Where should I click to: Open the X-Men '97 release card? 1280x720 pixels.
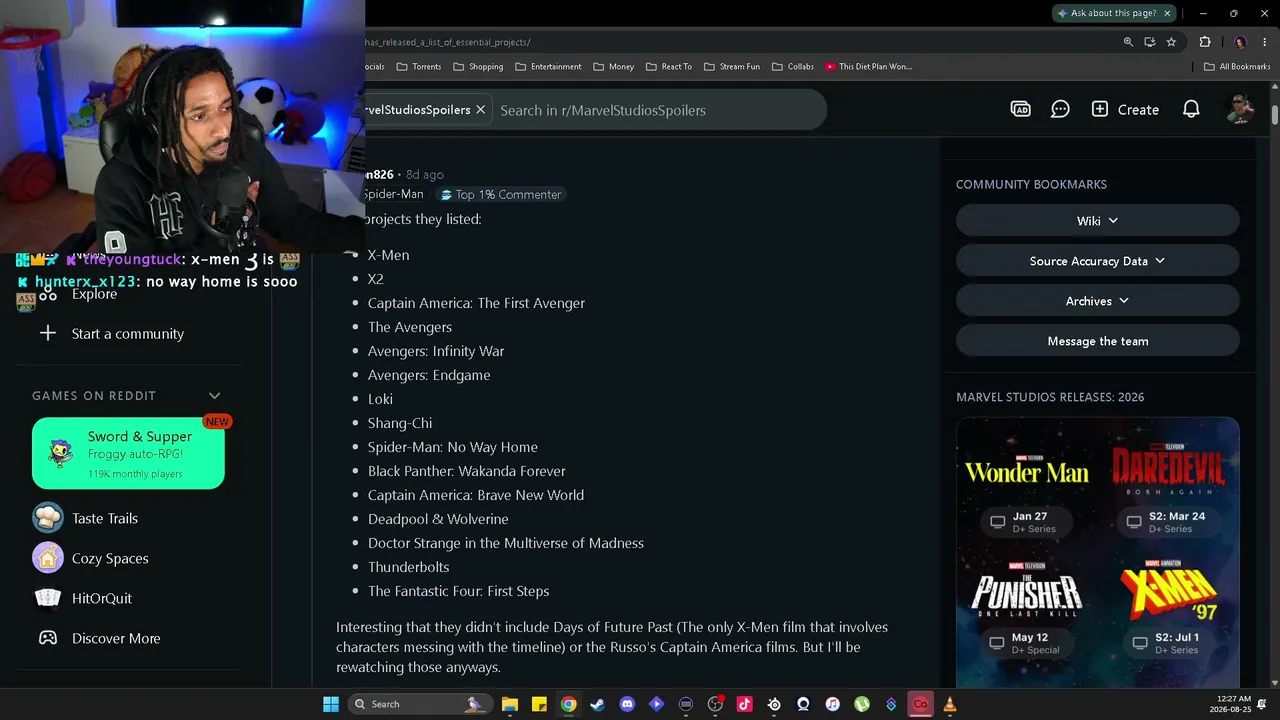coord(1168,607)
